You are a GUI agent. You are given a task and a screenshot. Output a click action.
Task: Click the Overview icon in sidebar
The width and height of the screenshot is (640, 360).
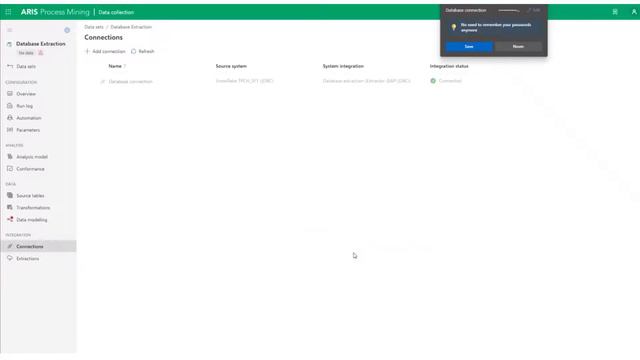(x=10, y=93)
